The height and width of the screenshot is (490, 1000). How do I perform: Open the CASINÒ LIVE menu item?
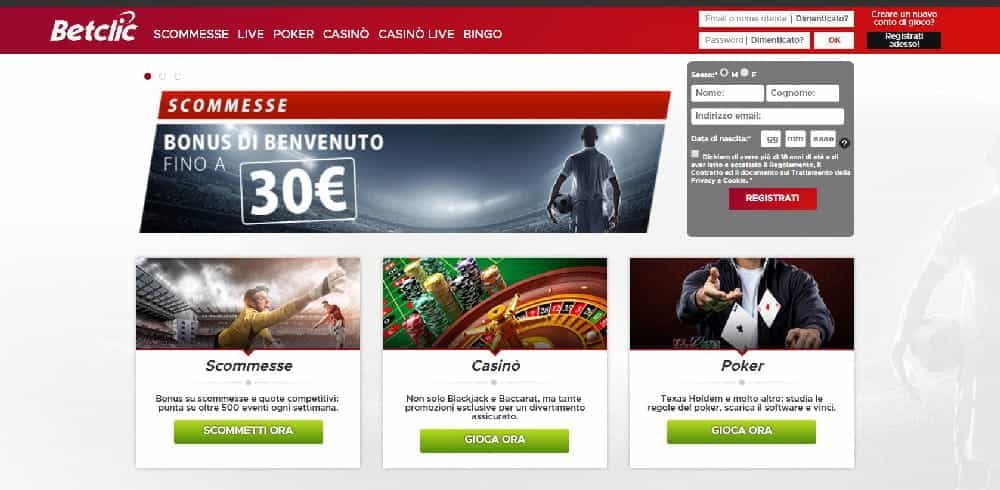coord(416,34)
